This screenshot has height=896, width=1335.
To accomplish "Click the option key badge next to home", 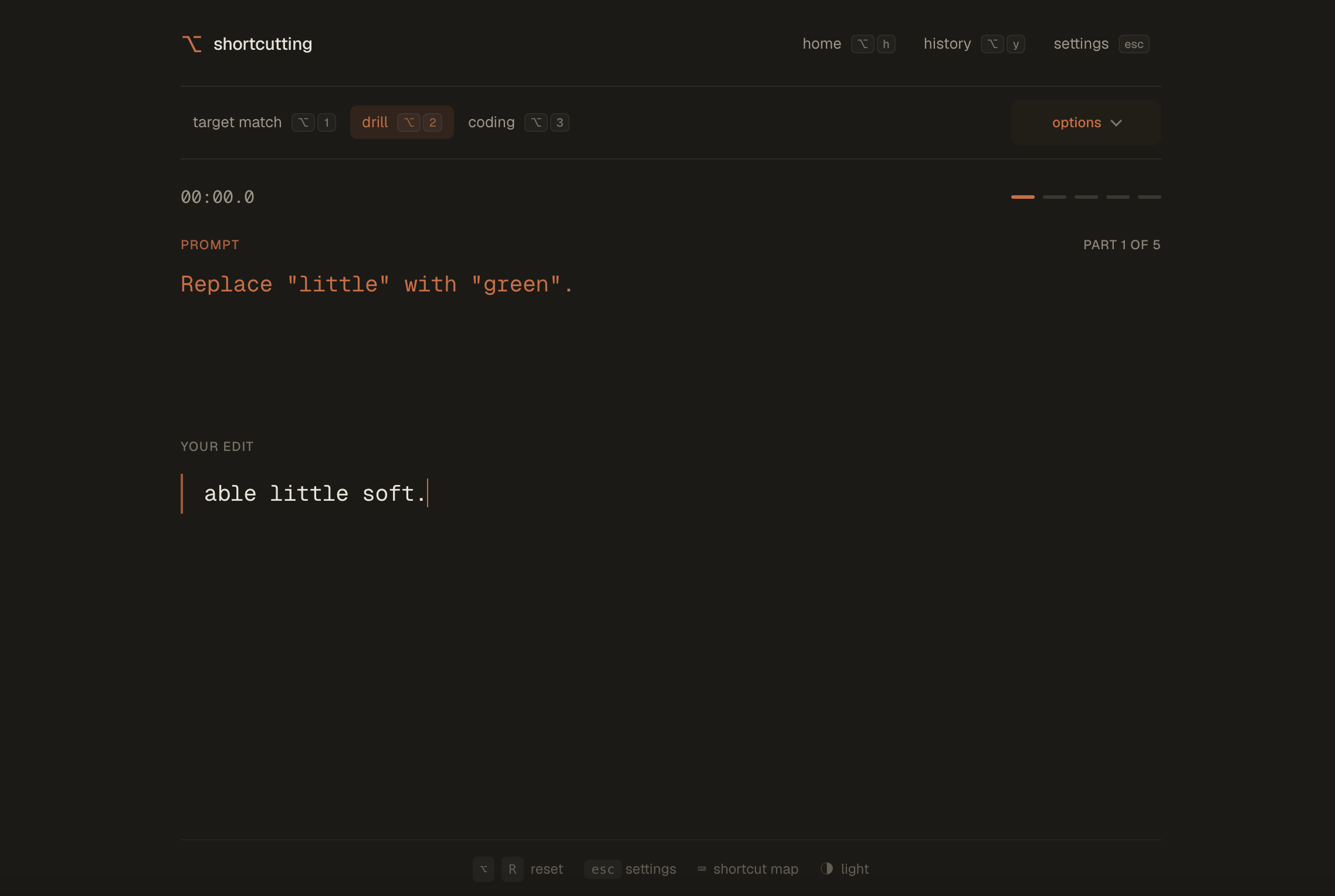I will 863,44.
